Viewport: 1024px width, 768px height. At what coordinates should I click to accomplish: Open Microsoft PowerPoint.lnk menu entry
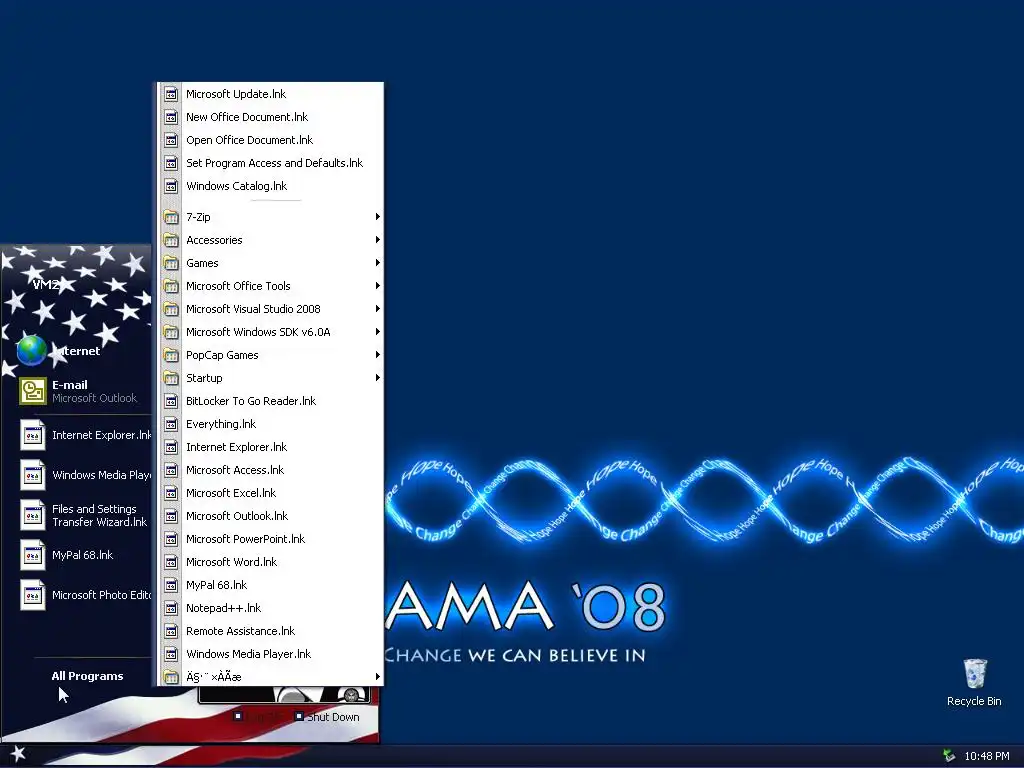point(270,539)
